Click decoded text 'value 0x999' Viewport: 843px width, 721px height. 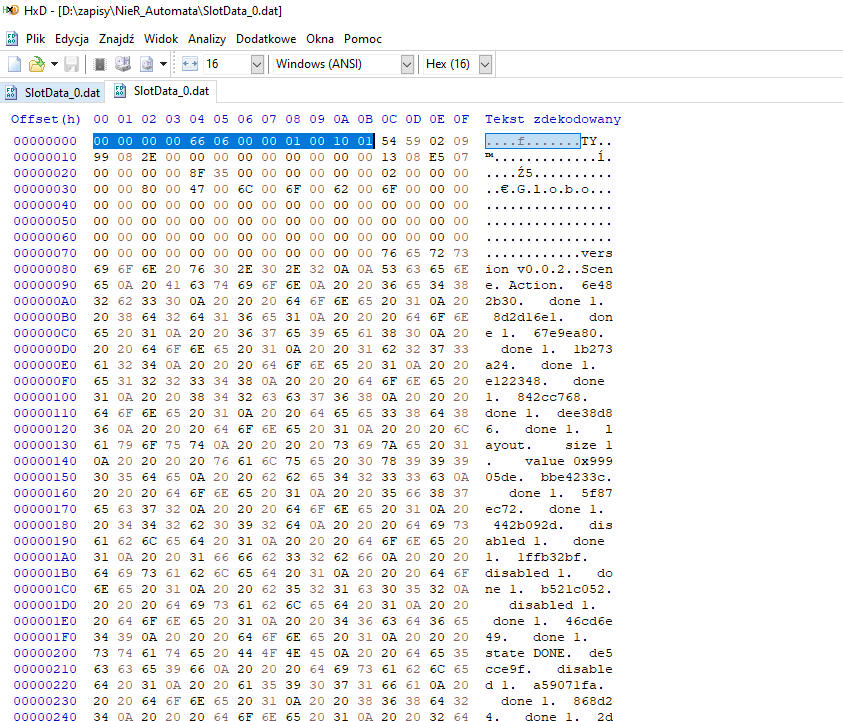pos(569,461)
